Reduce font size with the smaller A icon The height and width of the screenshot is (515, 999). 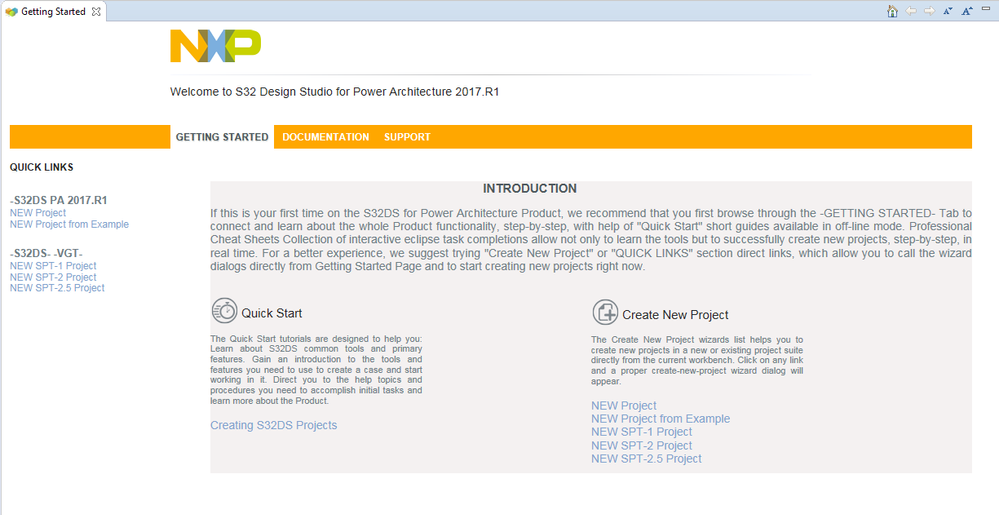948,11
